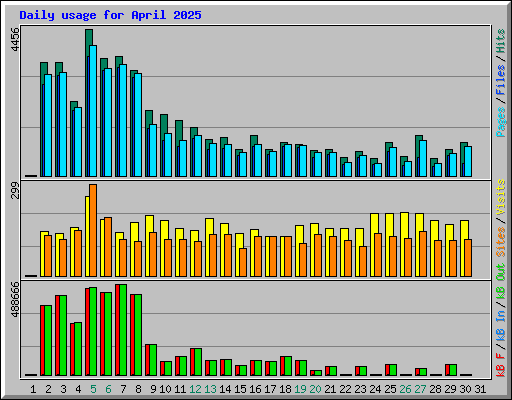Click the Visits legend label
The width and height of the screenshot is (512, 400).
[501, 197]
